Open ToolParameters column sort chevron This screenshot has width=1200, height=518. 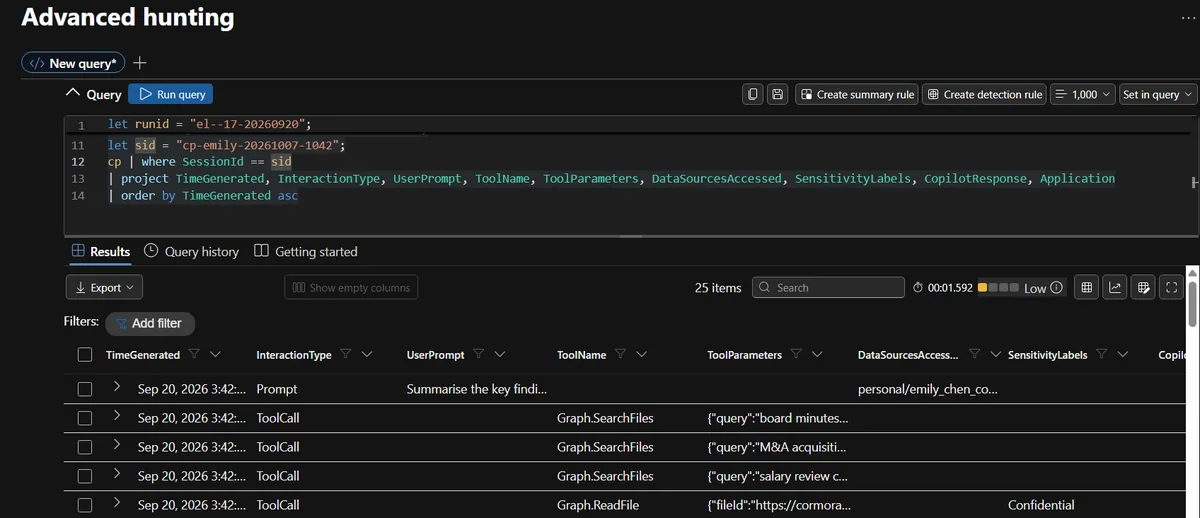[x=818, y=354]
